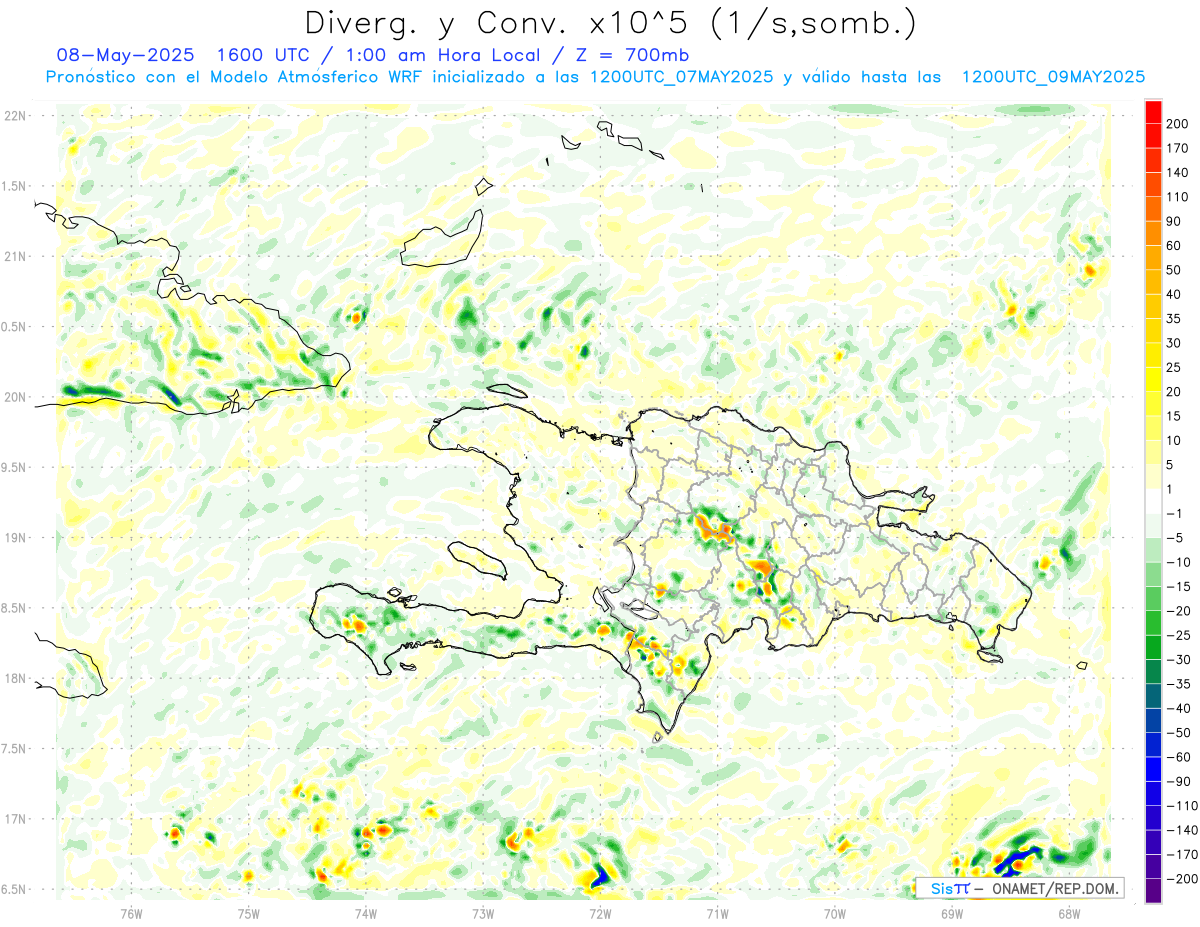This screenshot has width=1200, height=927.
Task: Click the 22N latitude label
Action: [x=14, y=116]
